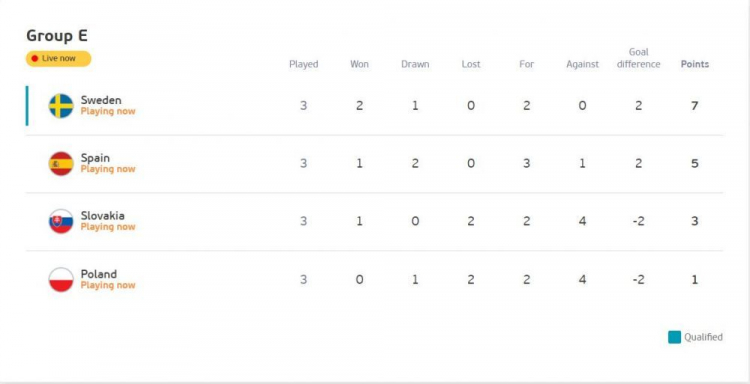Click the Against column header
The height and width of the screenshot is (384, 750).
click(583, 64)
